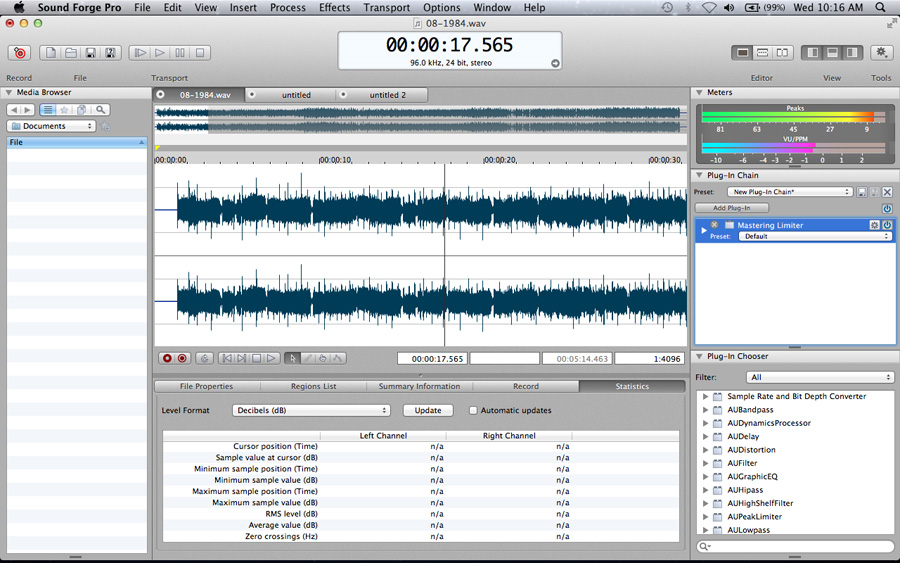Image resolution: width=900 pixels, height=563 pixels.
Task: Open the Tools gear menu
Action: tap(881, 53)
